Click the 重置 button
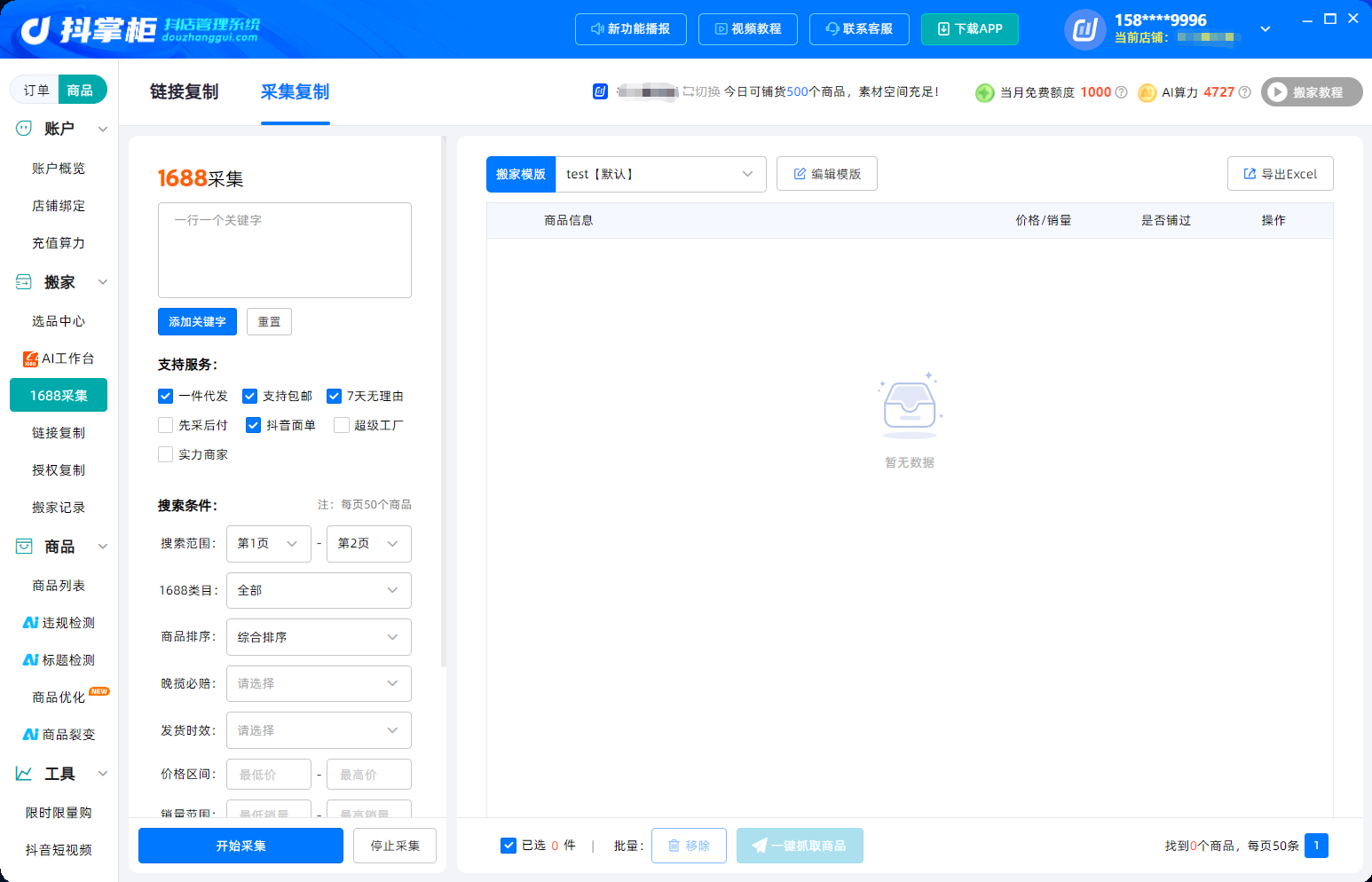The image size is (1372, 882). [269, 321]
